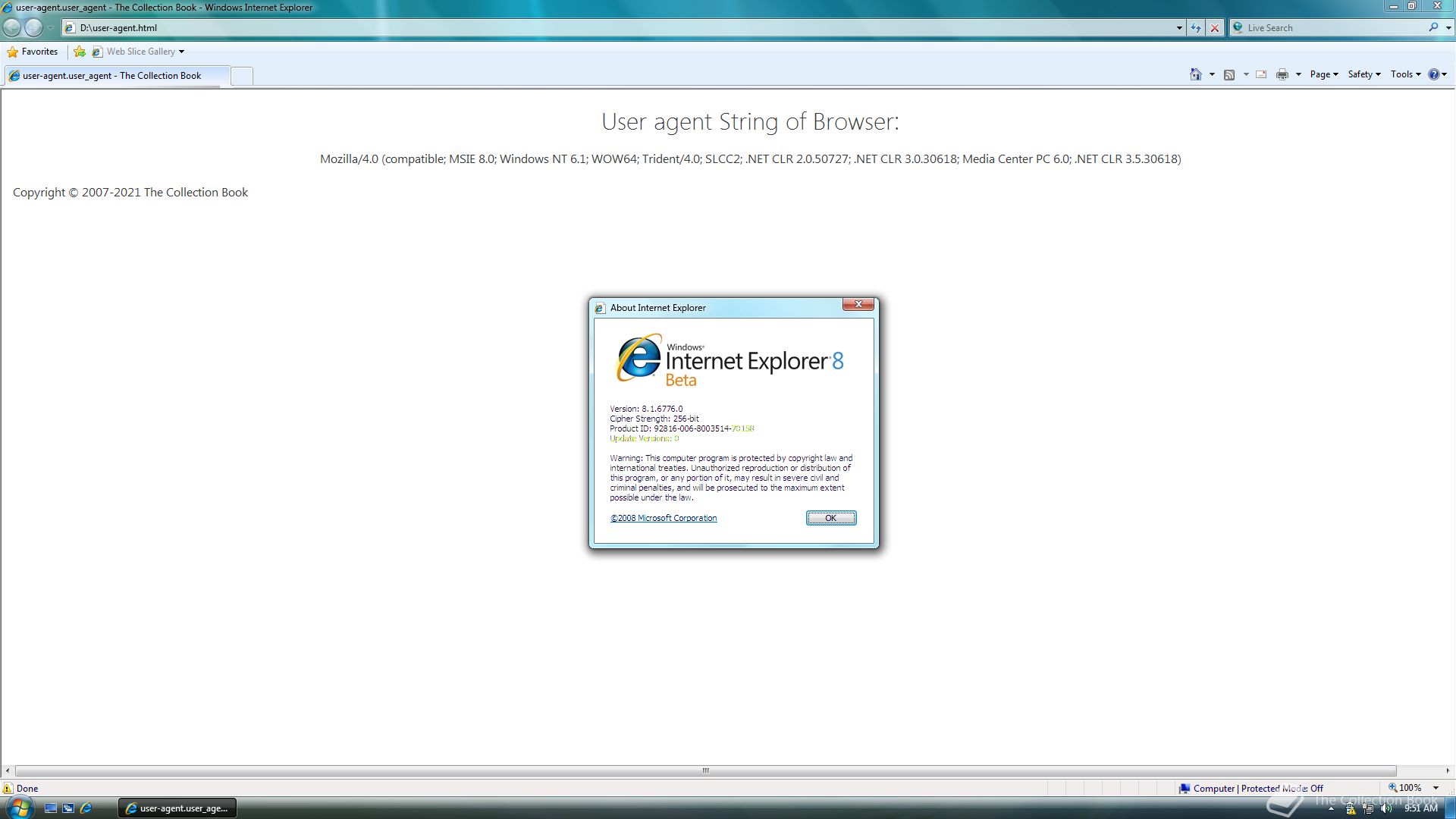1456x819 pixels.
Task: Click the 9:51 AM taskbar clock
Action: (1420, 808)
